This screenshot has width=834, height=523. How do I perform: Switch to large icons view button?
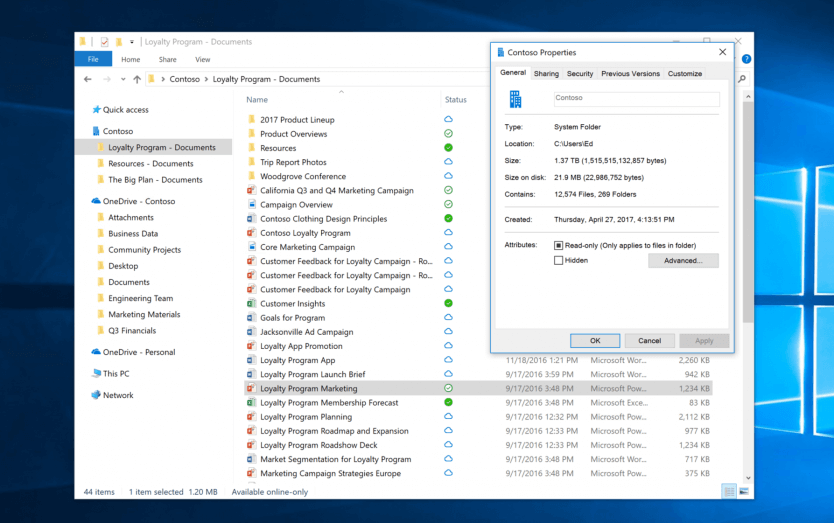[744, 492]
